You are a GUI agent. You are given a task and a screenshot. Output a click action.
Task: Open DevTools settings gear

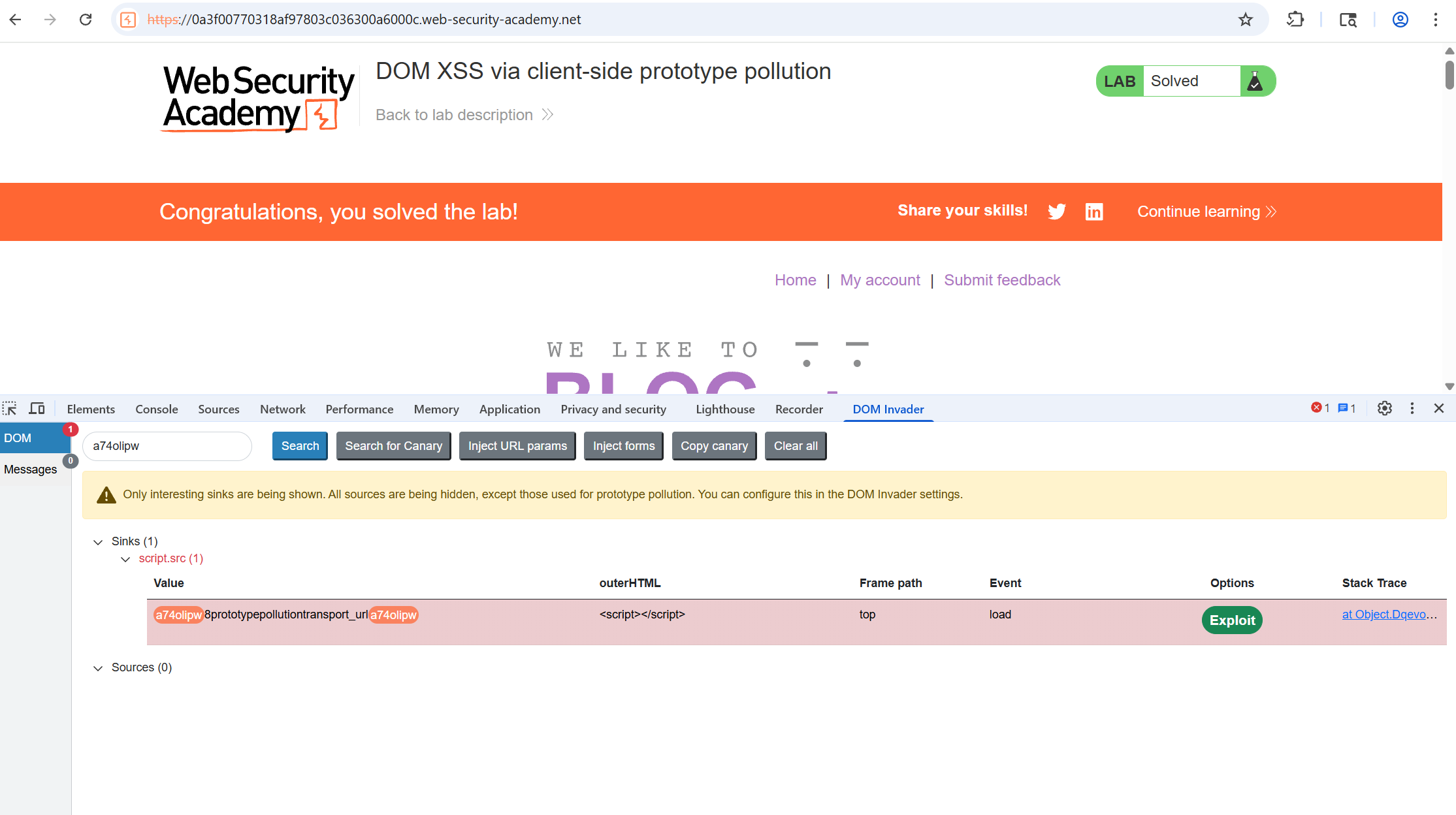click(x=1384, y=409)
